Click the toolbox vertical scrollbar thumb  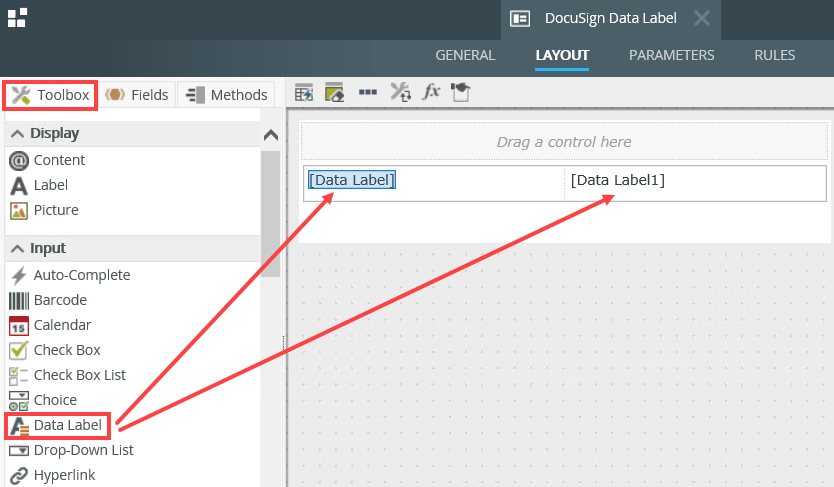pos(271,214)
